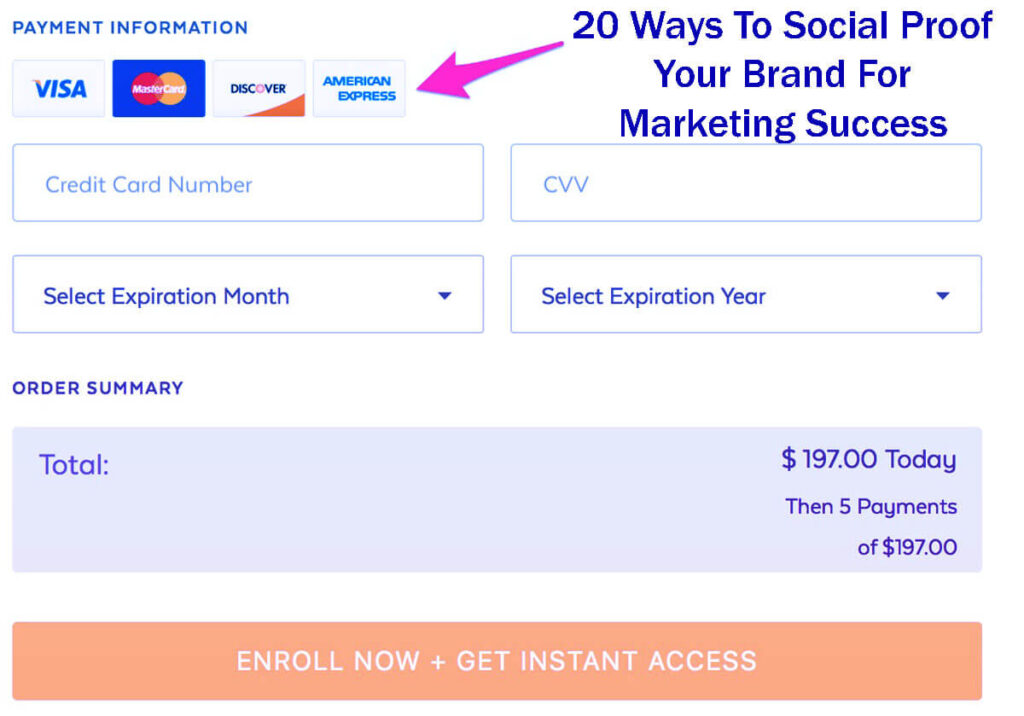Viewport: 1024px width, 716px height.
Task: Select the Visa payment card icon
Action: coord(58,88)
